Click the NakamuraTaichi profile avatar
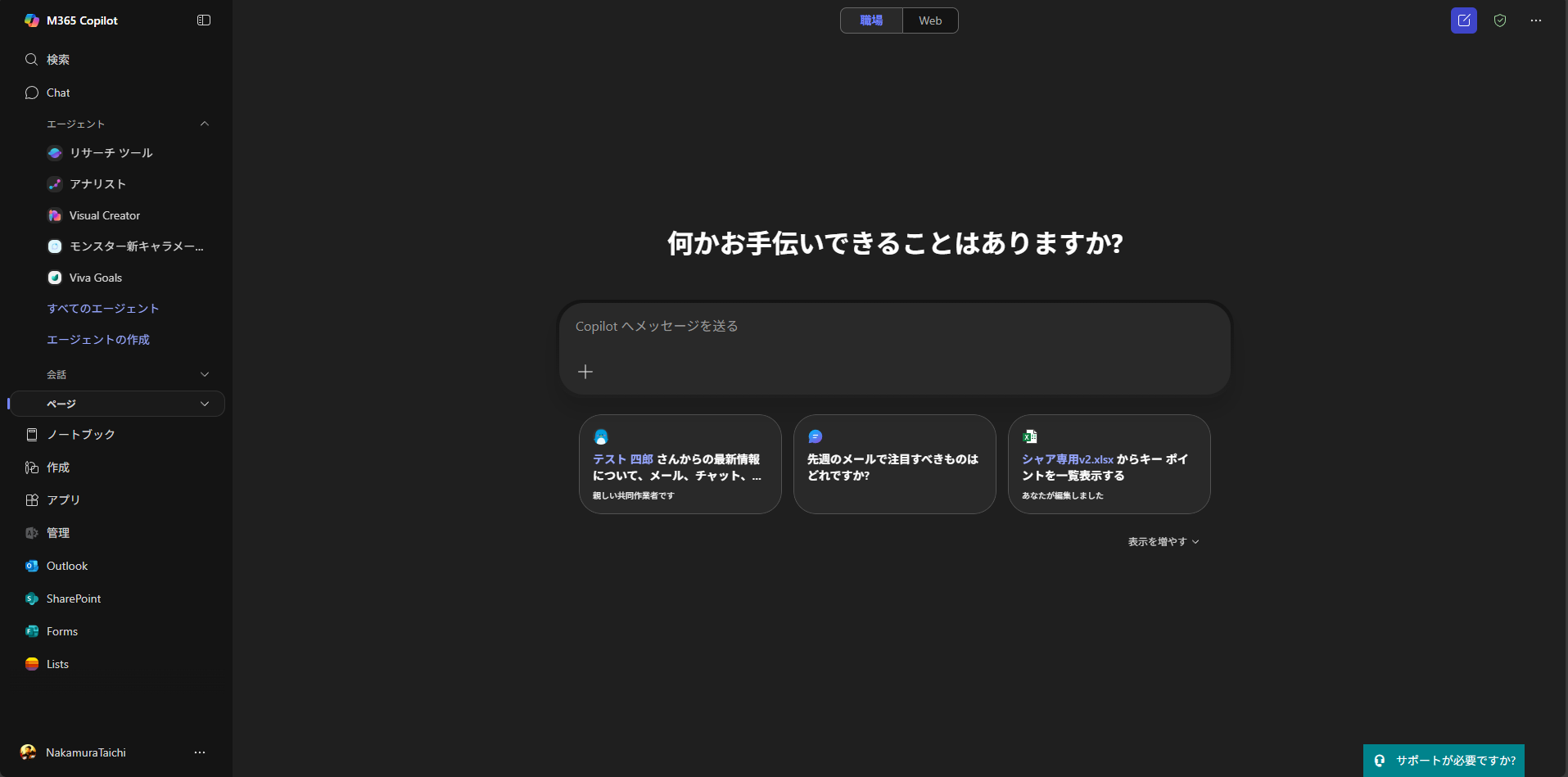The width and height of the screenshot is (1568, 777). [x=28, y=752]
